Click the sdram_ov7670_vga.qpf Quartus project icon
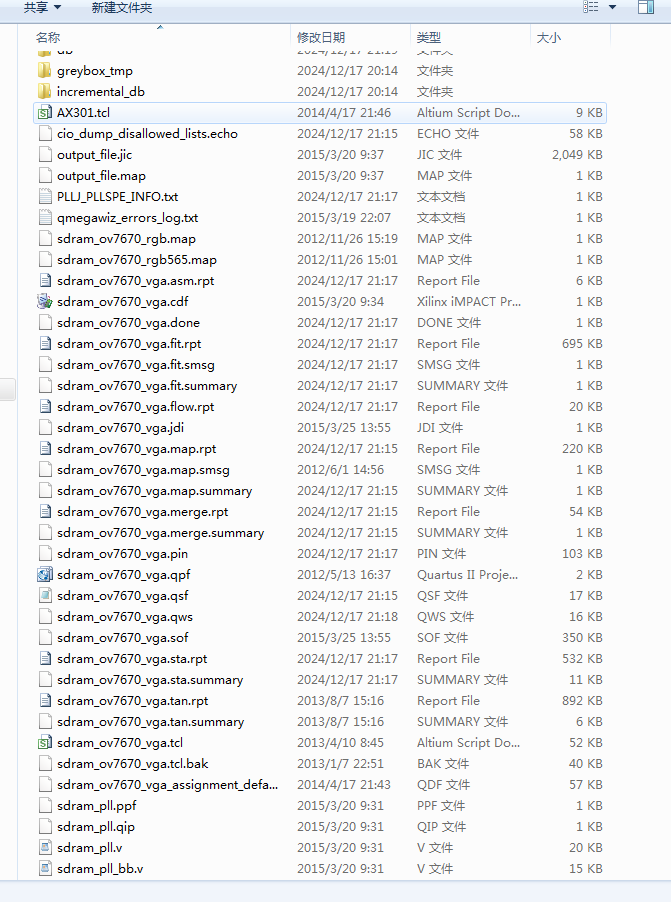This screenshot has width=671, height=902. point(44,575)
